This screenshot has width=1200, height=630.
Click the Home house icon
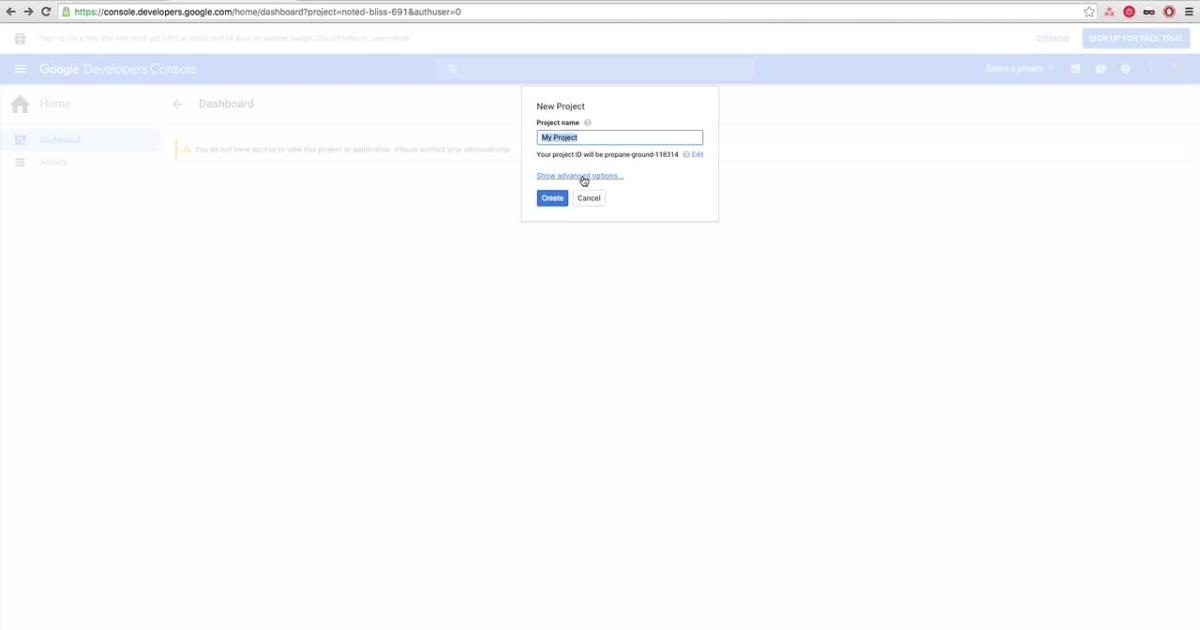20,104
